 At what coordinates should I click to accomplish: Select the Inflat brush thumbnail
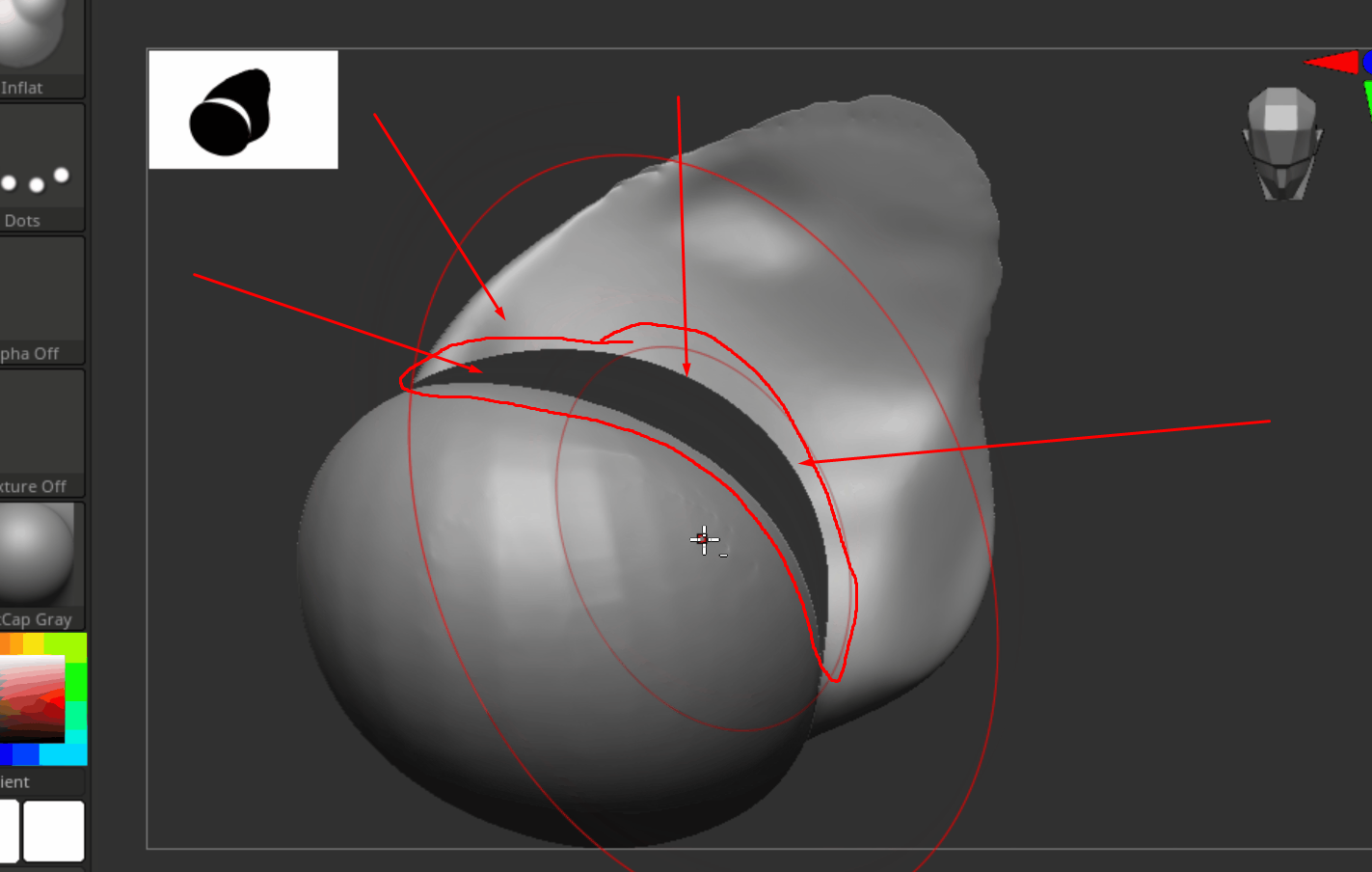39,46
